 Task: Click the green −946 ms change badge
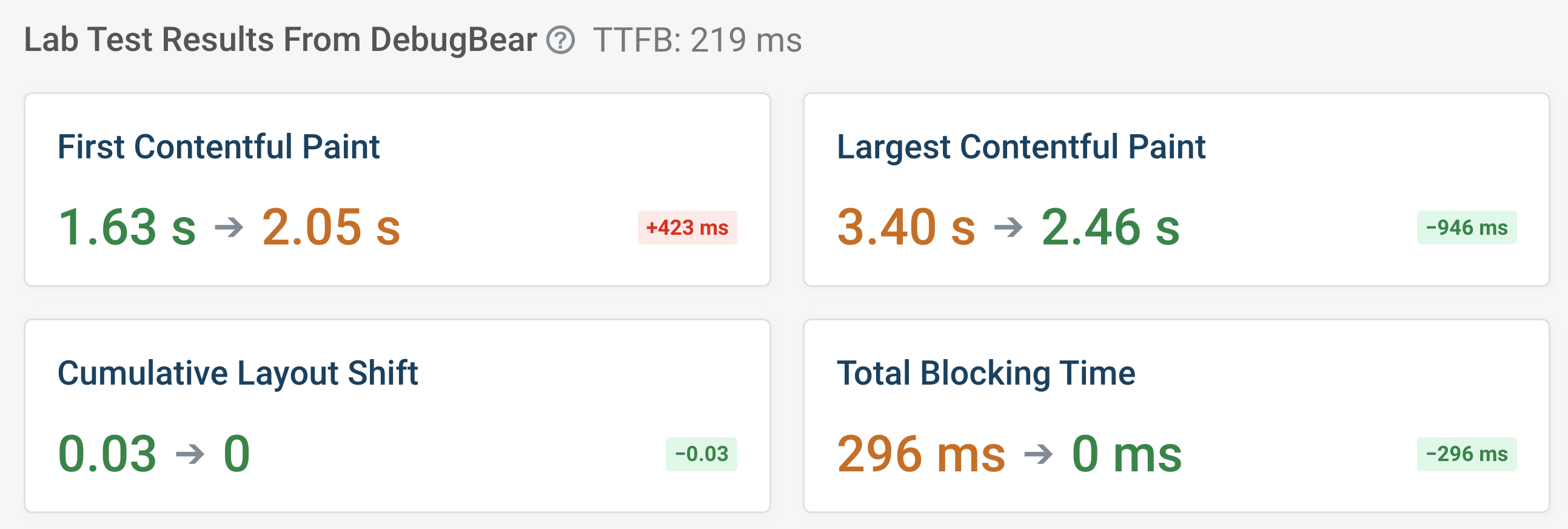1466,227
